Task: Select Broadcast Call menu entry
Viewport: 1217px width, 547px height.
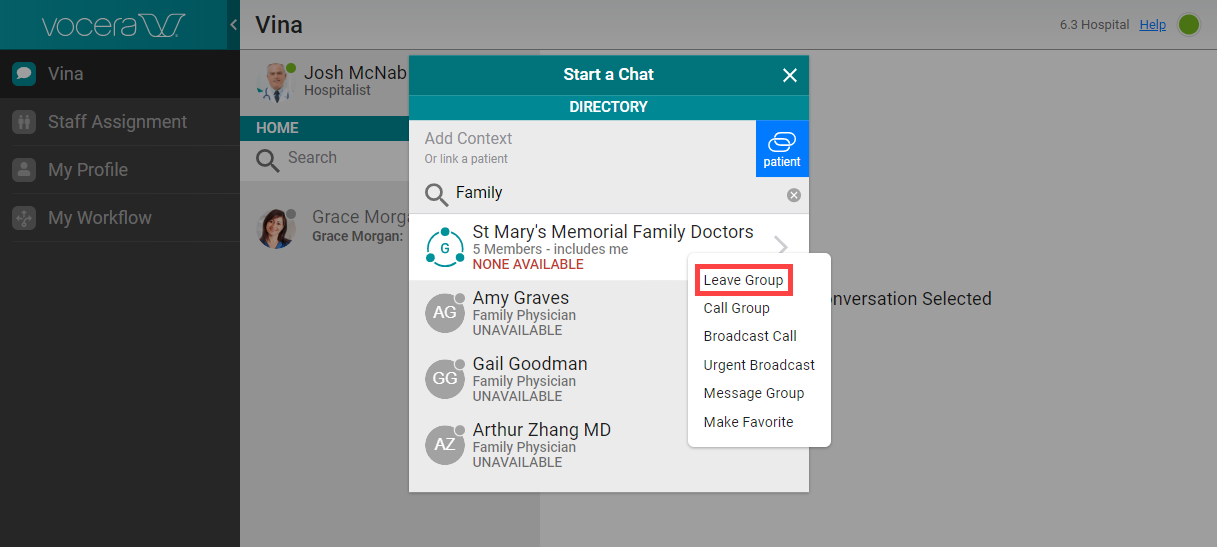Action: [x=750, y=336]
